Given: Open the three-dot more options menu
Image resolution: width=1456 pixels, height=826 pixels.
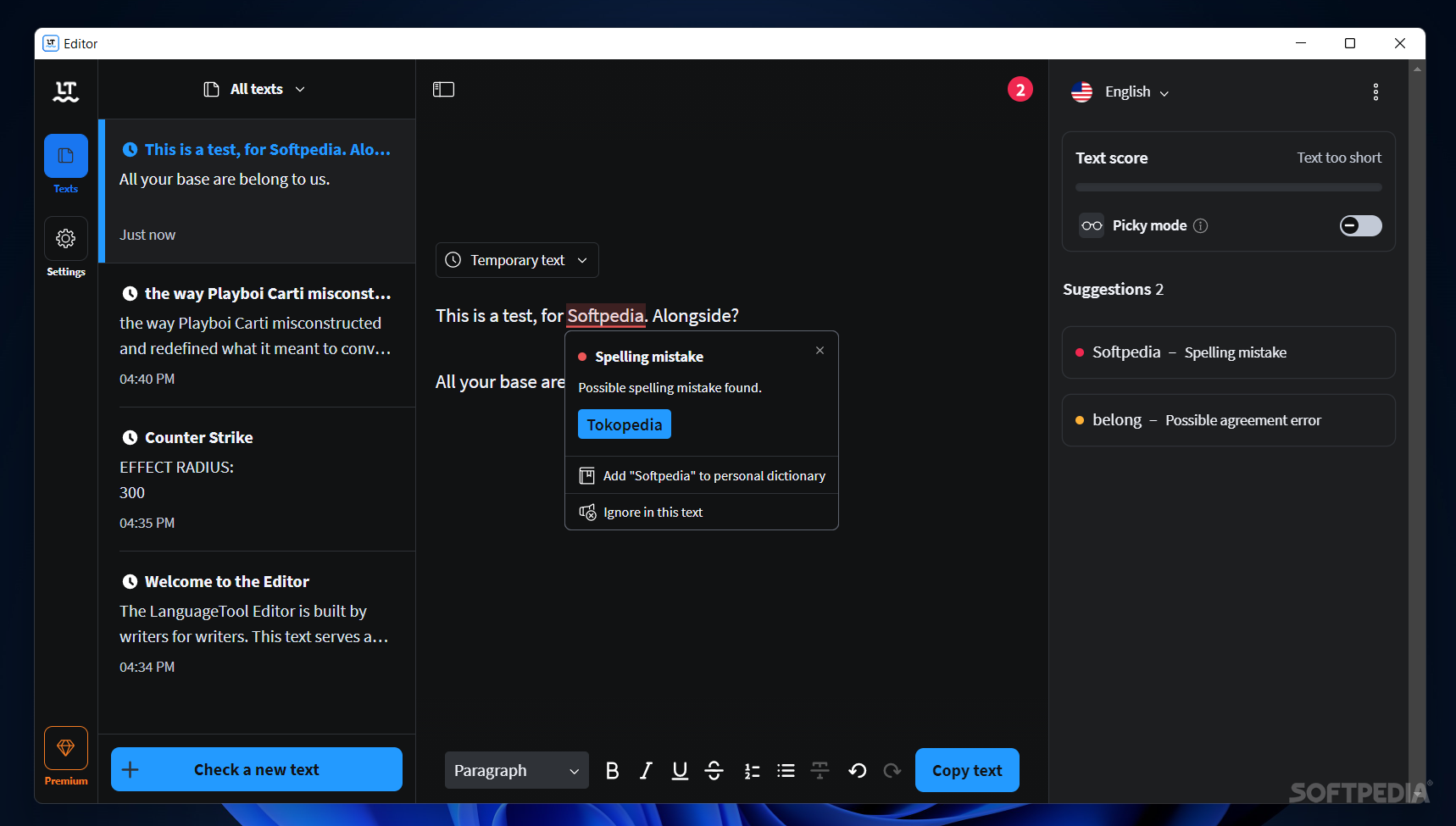Looking at the screenshot, I should [1375, 92].
